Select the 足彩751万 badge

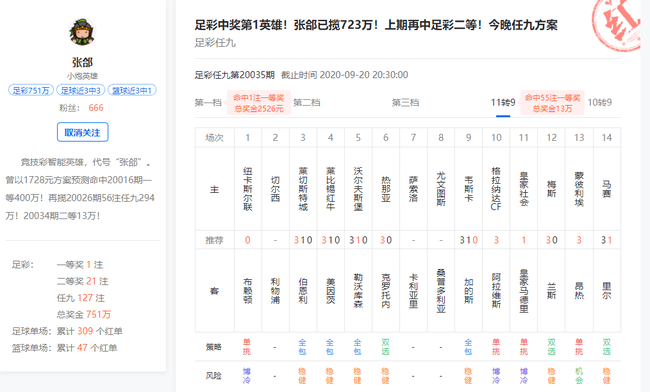[x=31, y=90]
